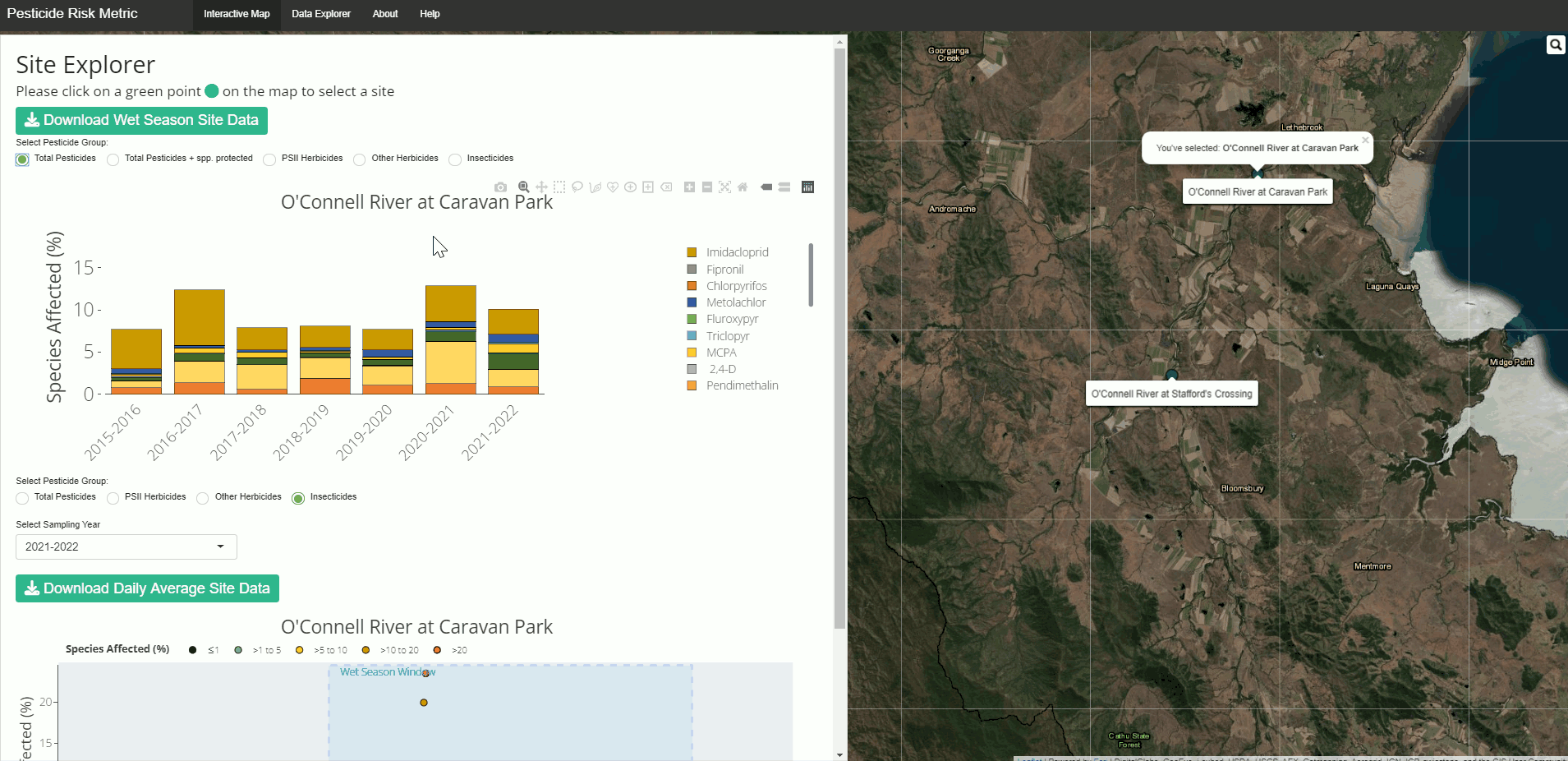Select the Zoom magnifier tool in chart toolbar

coord(523,187)
